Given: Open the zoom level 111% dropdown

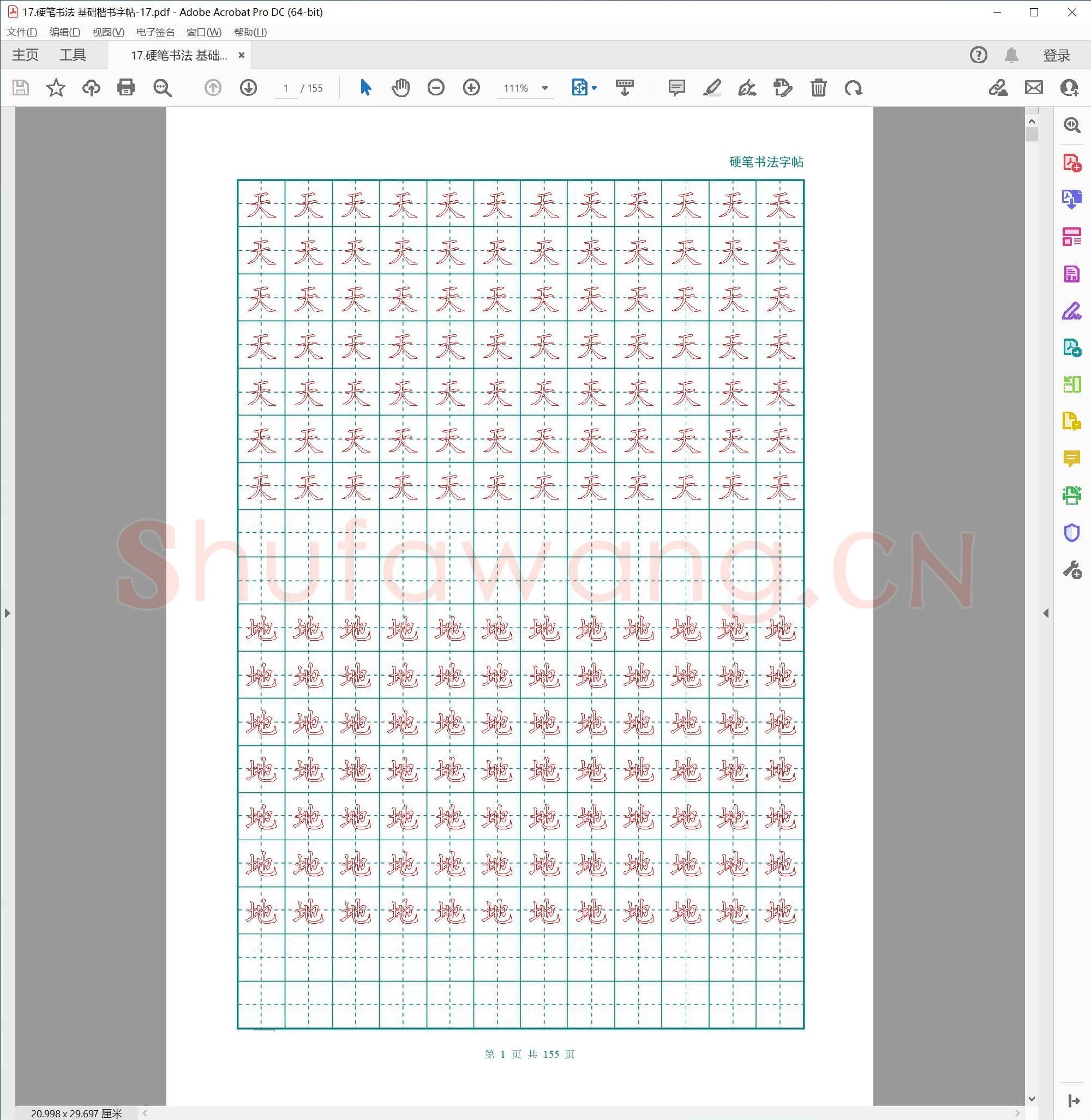Looking at the screenshot, I should [545, 88].
